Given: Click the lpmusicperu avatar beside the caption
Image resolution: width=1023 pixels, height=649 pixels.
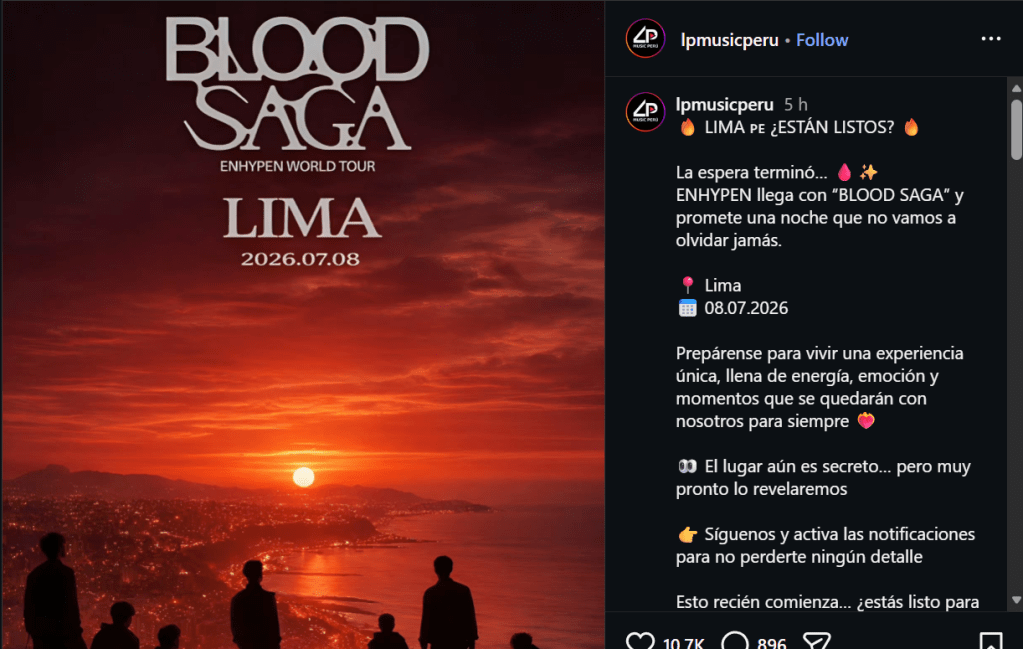Looking at the screenshot, I should tap(645, 112).
